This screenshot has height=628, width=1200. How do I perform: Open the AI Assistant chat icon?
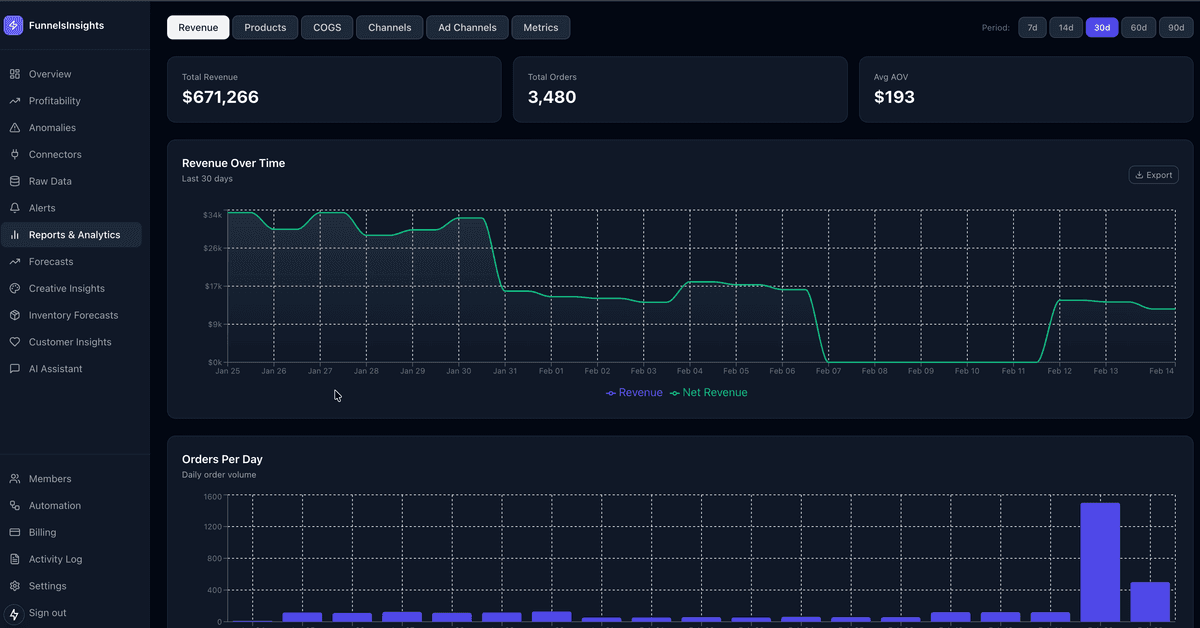point(15,369)
